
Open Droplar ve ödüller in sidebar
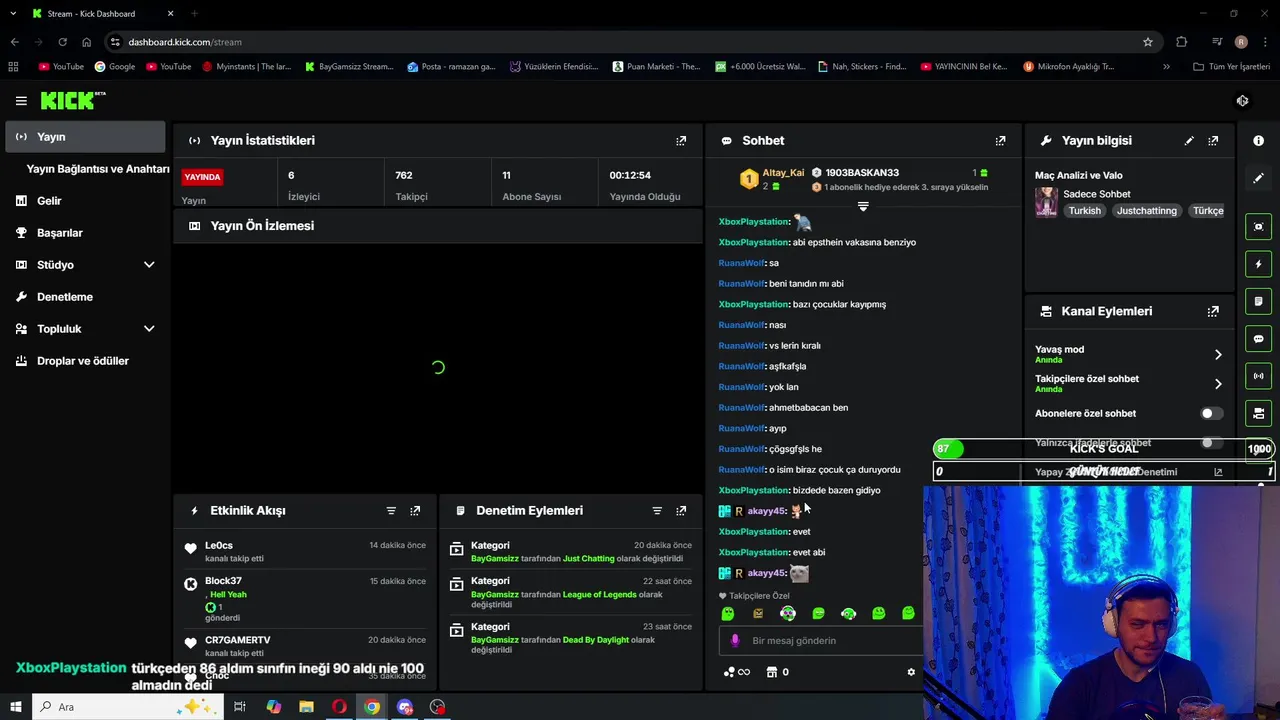85,361
